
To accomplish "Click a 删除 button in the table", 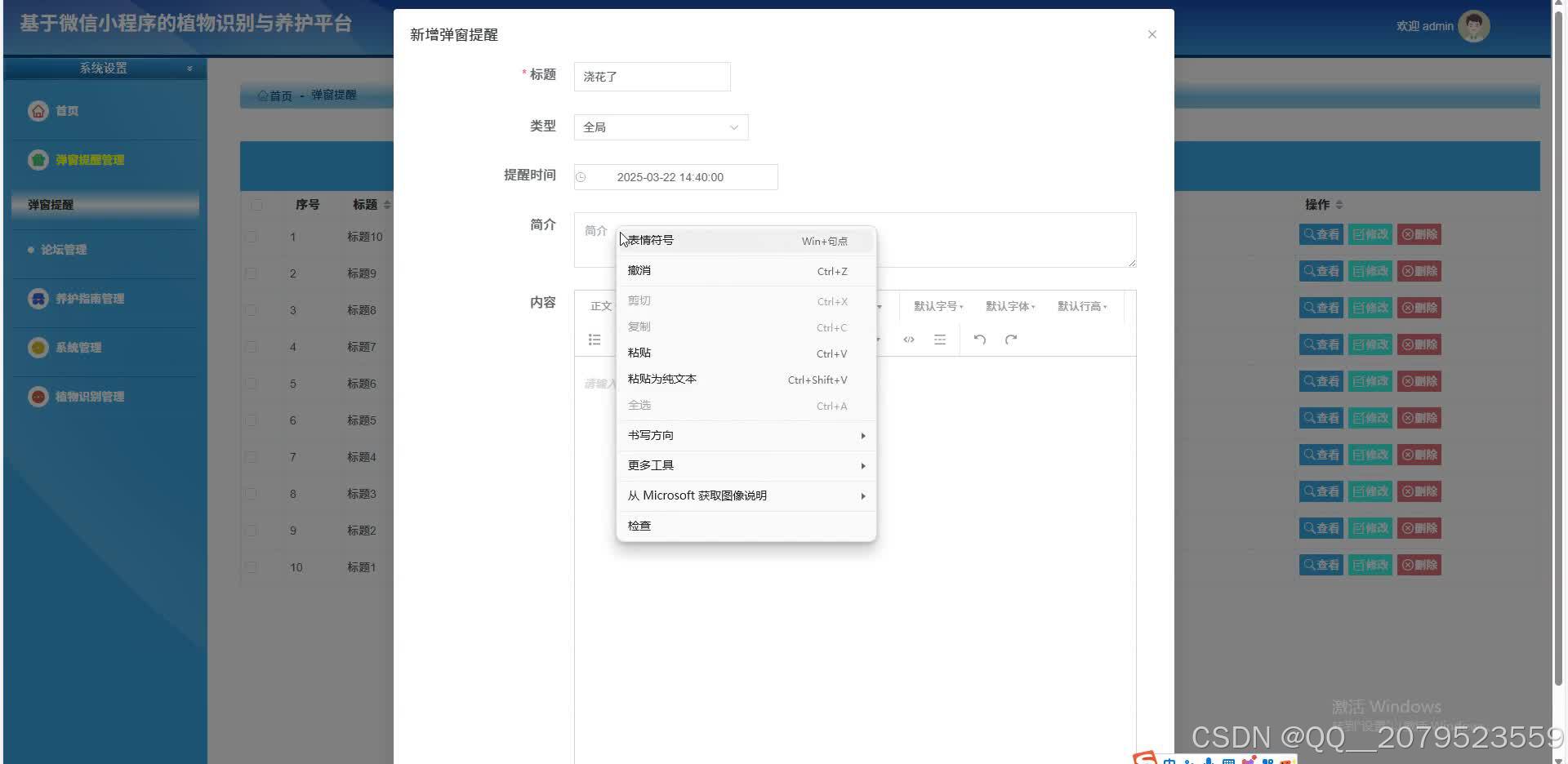I will [x=1419, y=234].
